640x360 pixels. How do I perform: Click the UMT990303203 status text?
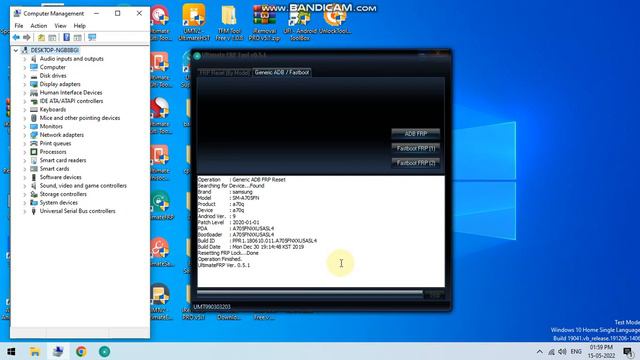(212, 307)
